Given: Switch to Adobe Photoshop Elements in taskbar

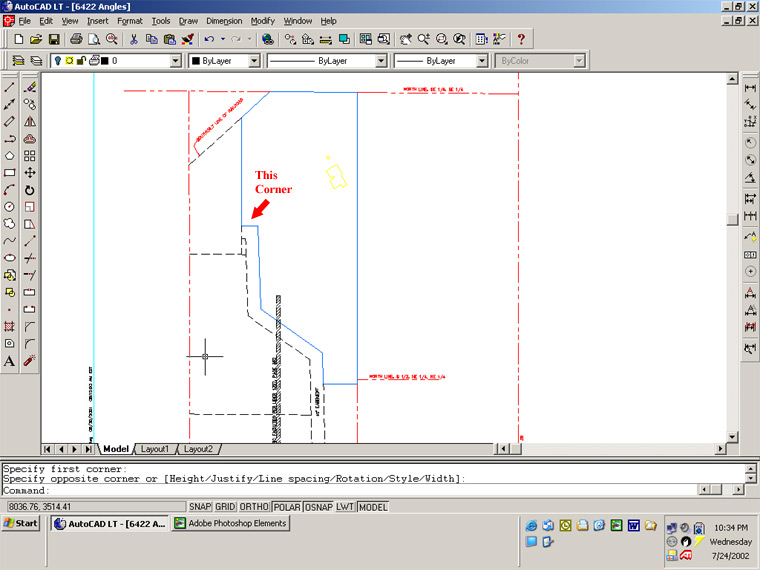Looking at the screenshot, I should click(231, 523).
